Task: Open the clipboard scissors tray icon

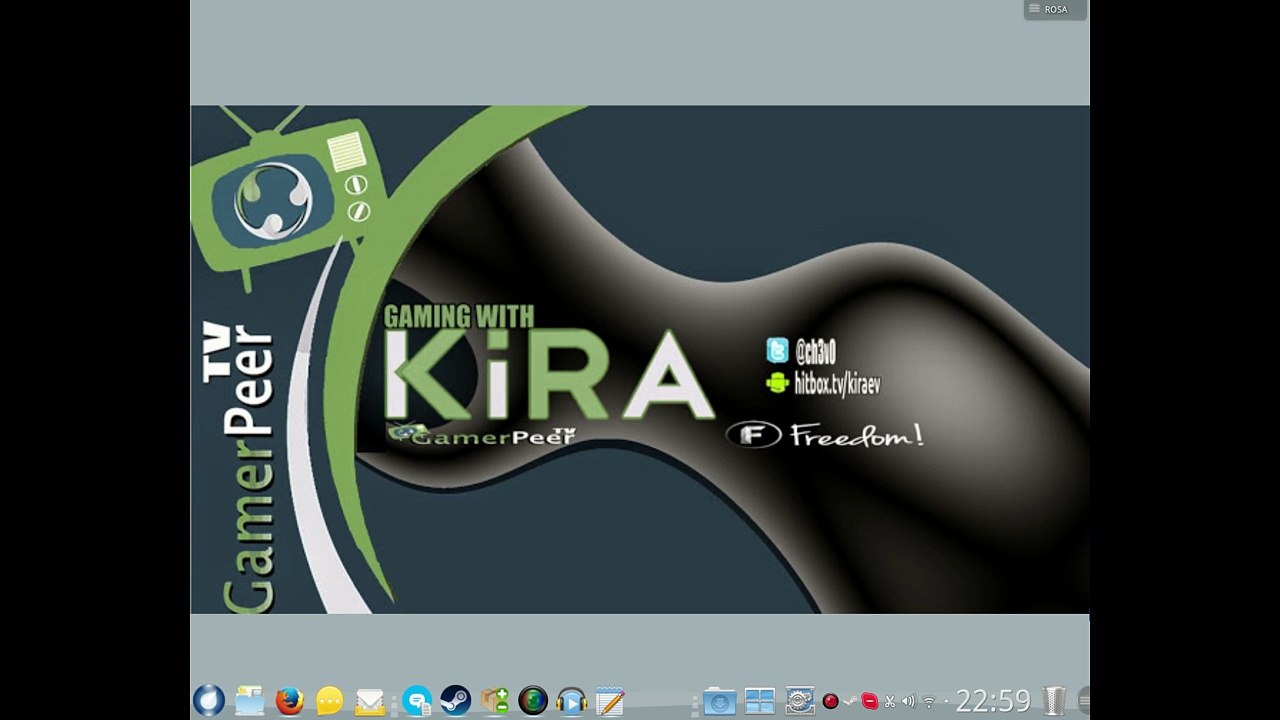Action: point(889,702)
